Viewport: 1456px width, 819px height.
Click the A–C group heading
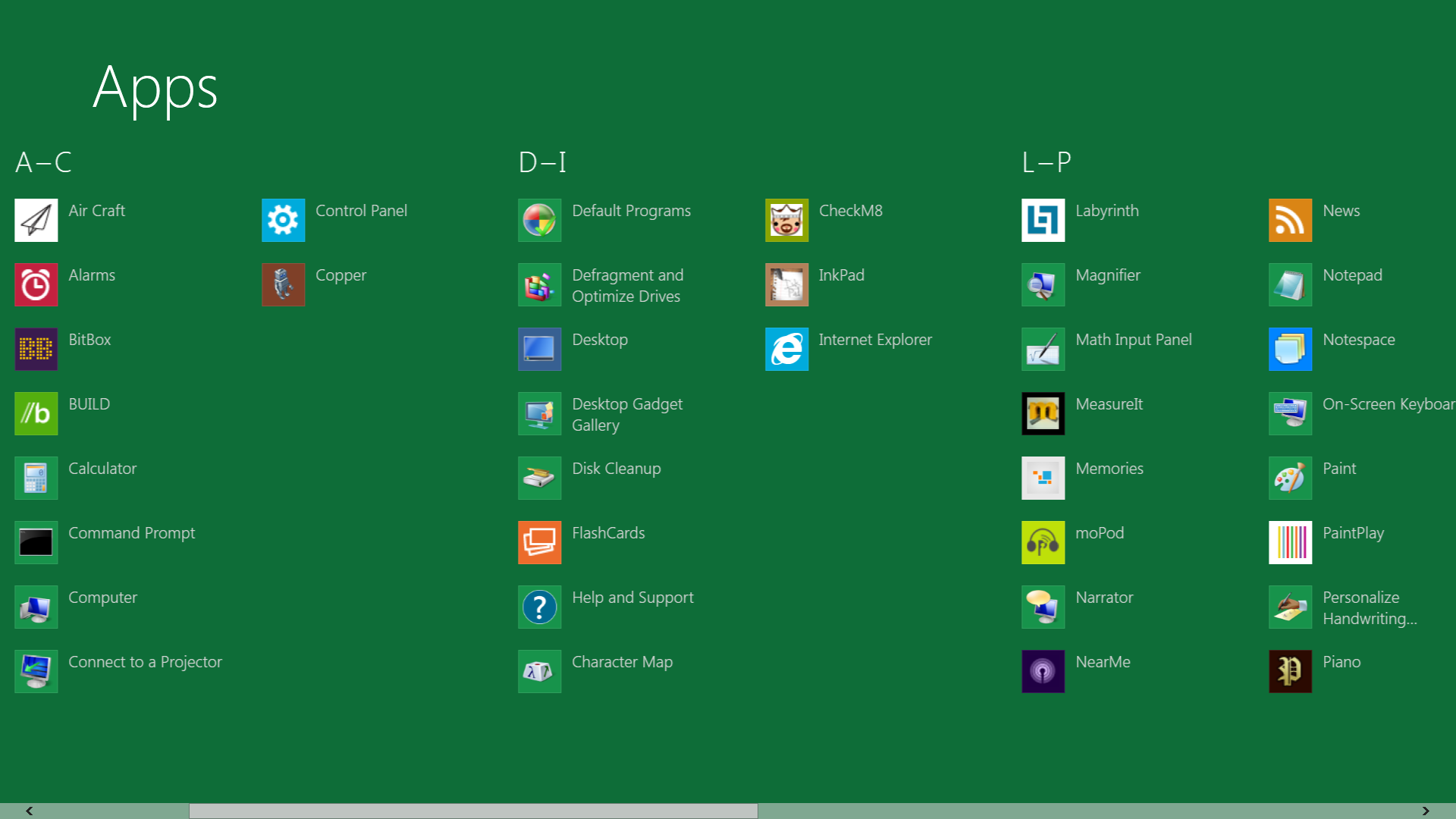(43, 162)
